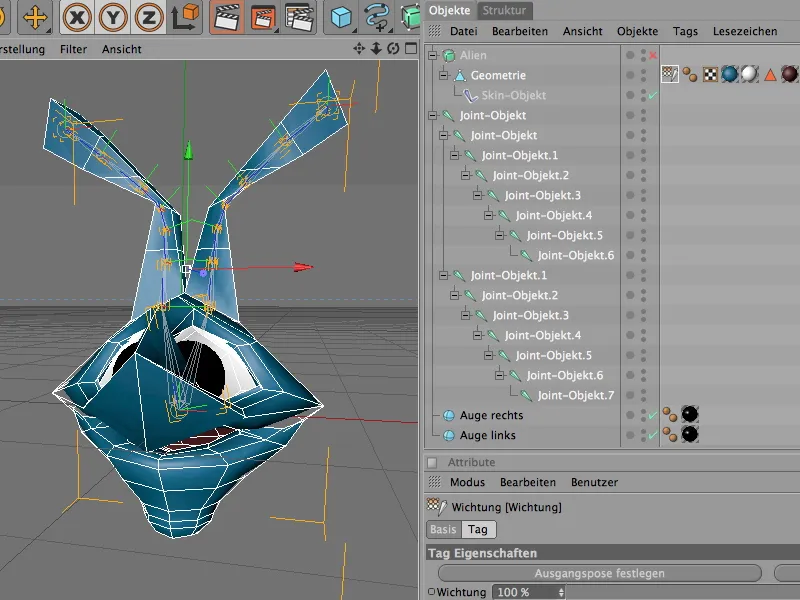Viewport: 800px width, 600px height.
Task: Click the Ausgangspose festlegen button
Action: [x=599, y=573]
